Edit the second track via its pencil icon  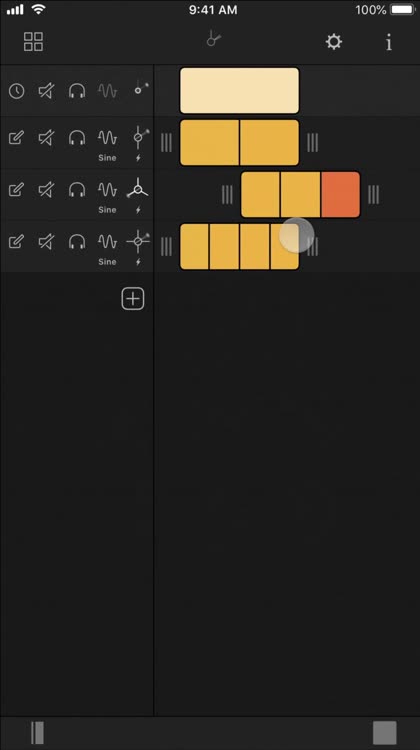pos(16,139)
